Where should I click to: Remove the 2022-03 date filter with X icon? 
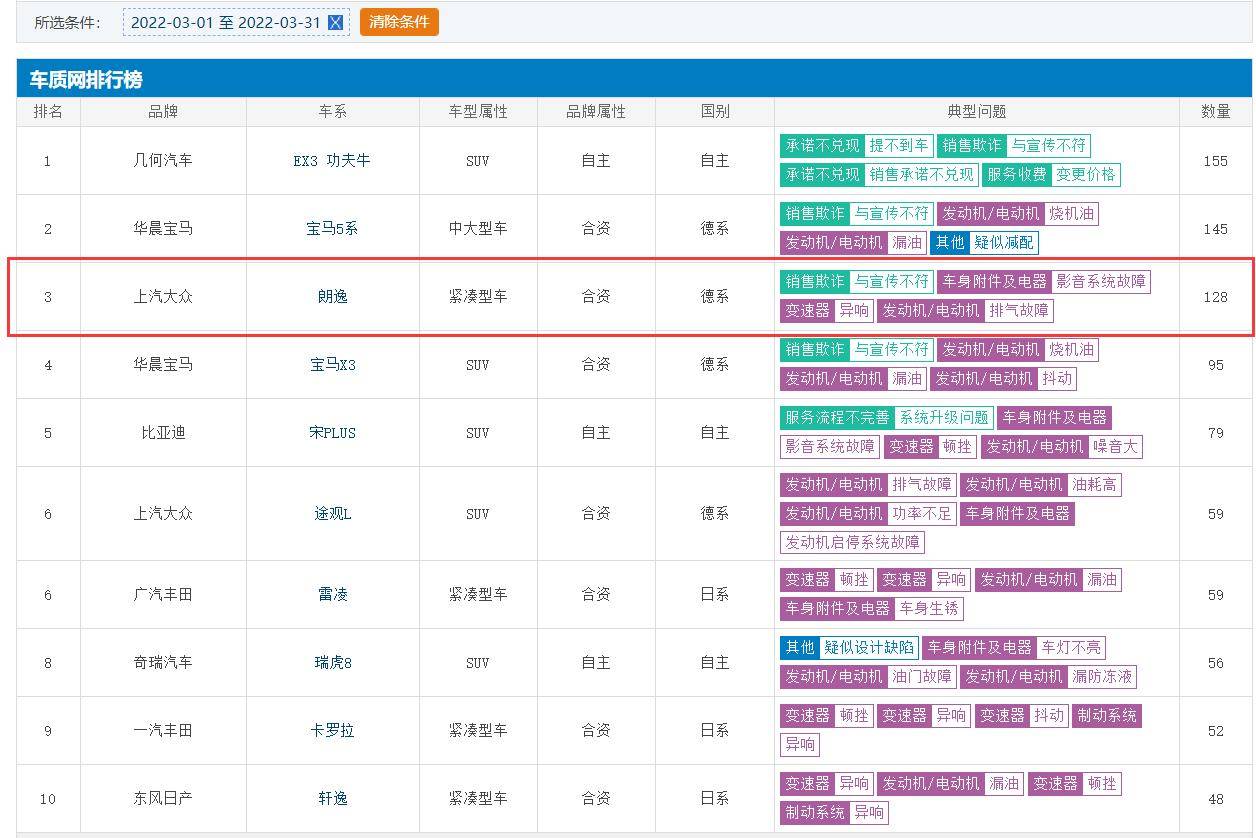click(336, 22)
